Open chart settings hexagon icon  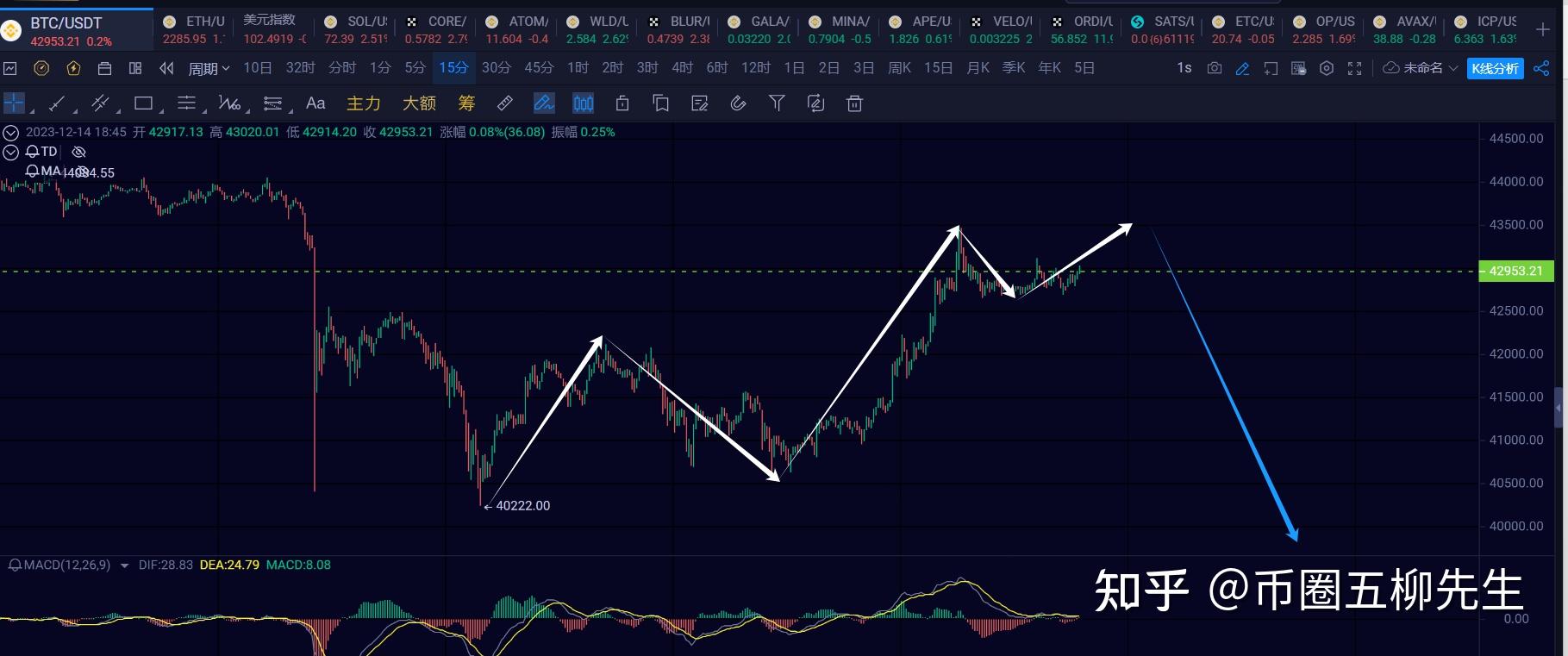(x=1327, y=68)
